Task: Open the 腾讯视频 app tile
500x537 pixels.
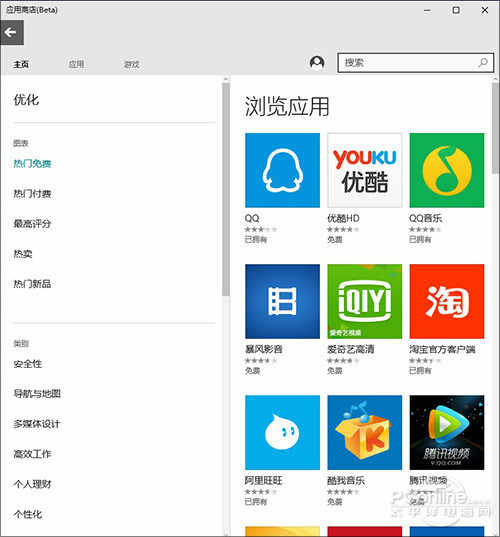Action: pyautogui.click(x=447, y=433)
